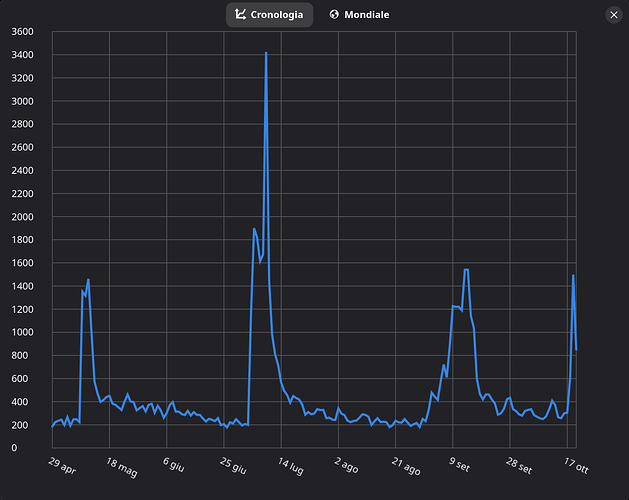Click the early May peak near 1450

click(88, 280)
